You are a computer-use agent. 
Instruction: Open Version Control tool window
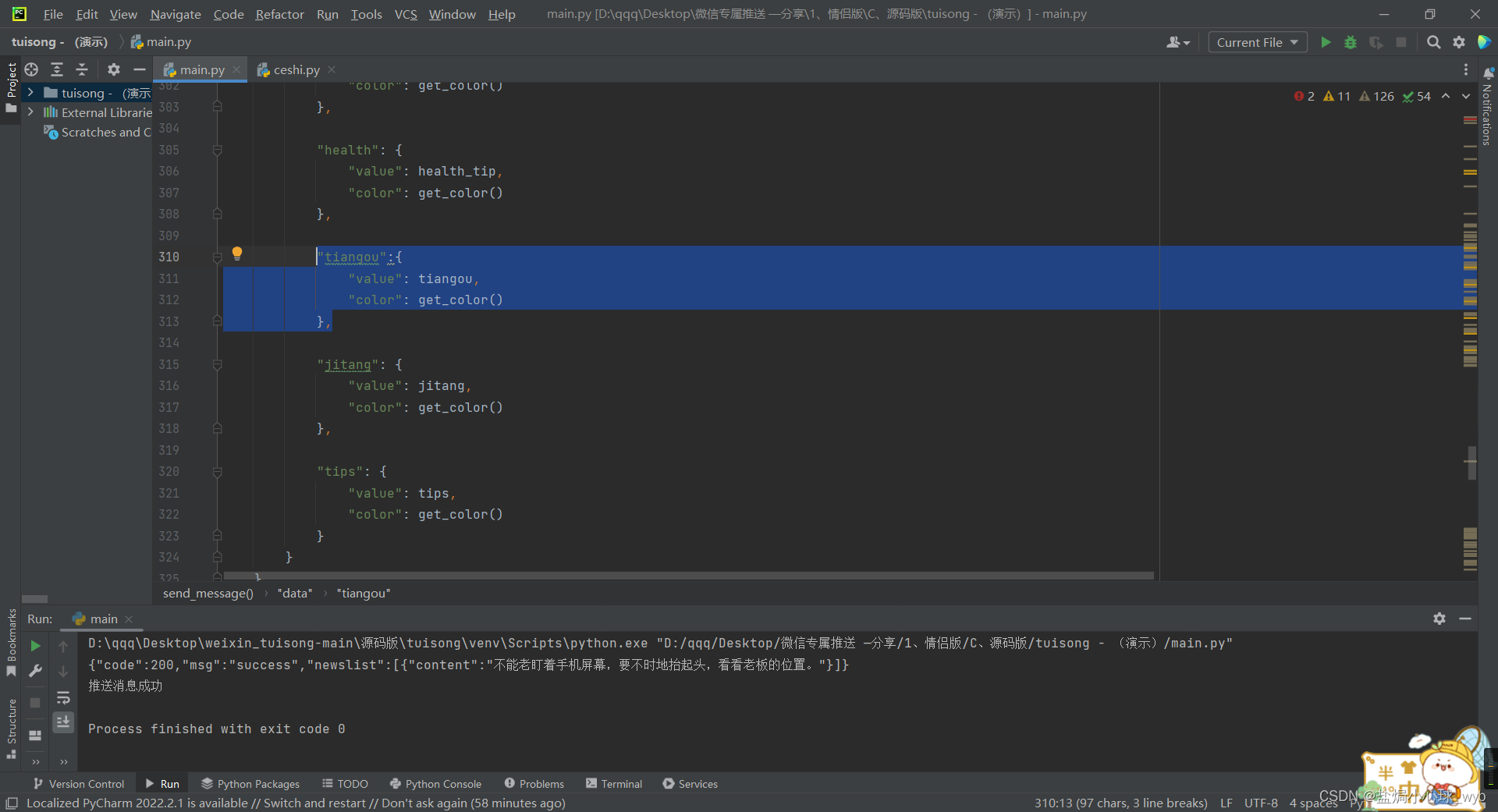pyautogui.click(x=79, y=783)
